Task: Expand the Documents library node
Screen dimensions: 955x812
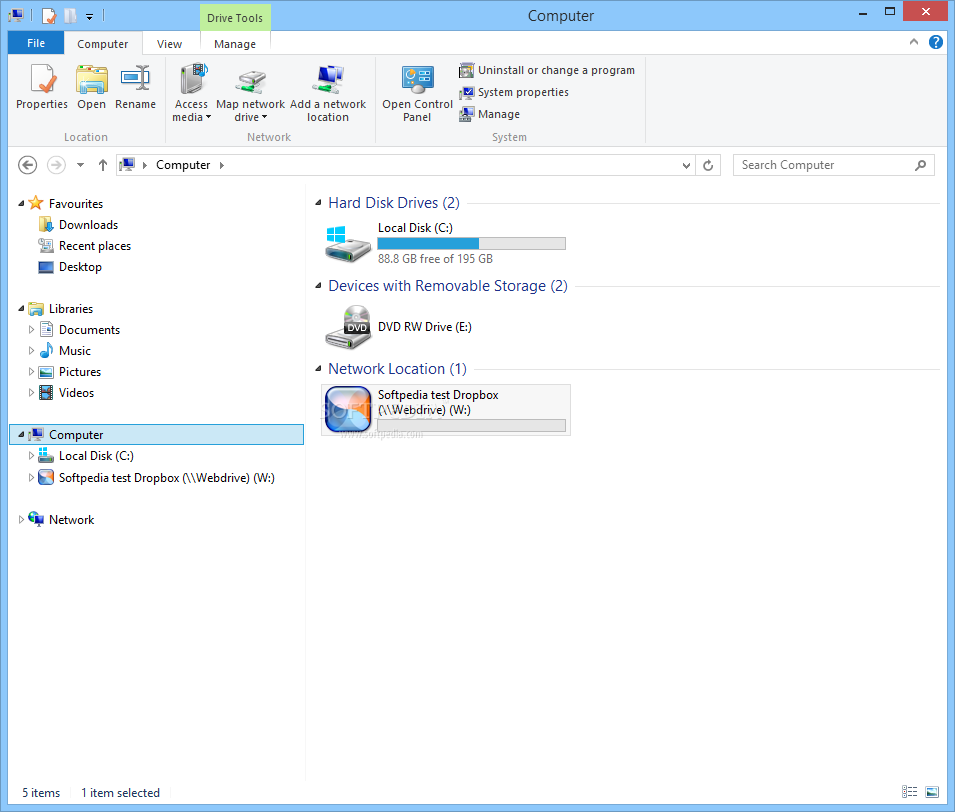Action: (x=31, y=330)
